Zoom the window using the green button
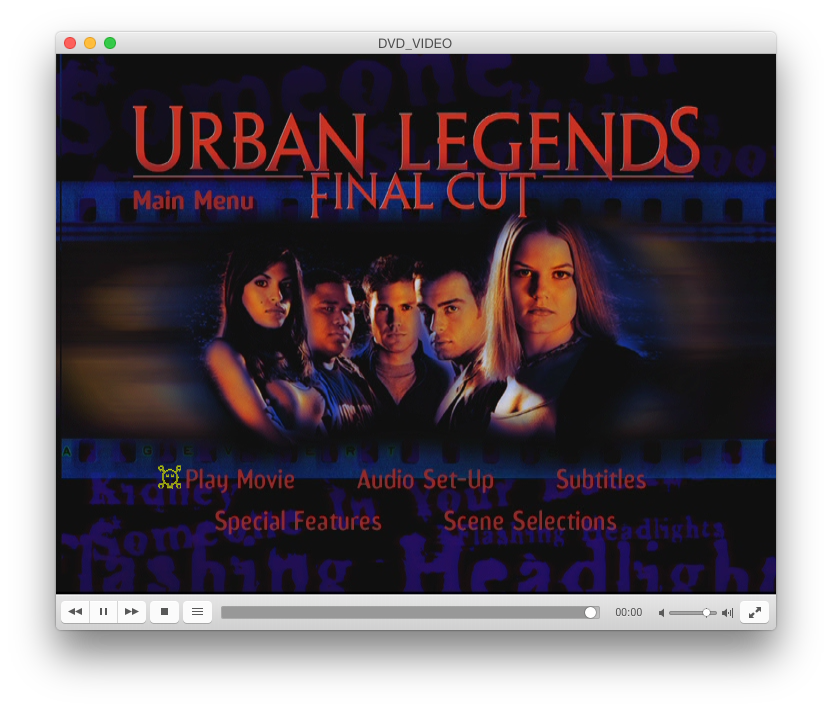 [110, 43]
